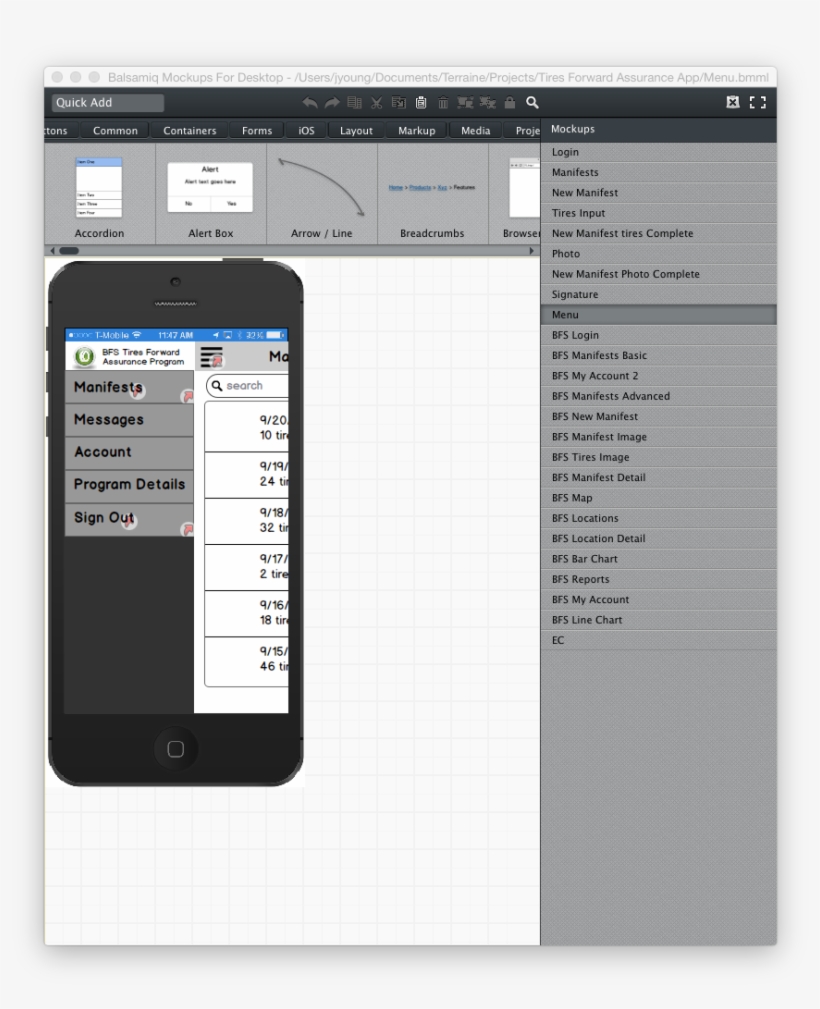Select the Alert Box component thumbnail

pos(211,185)
